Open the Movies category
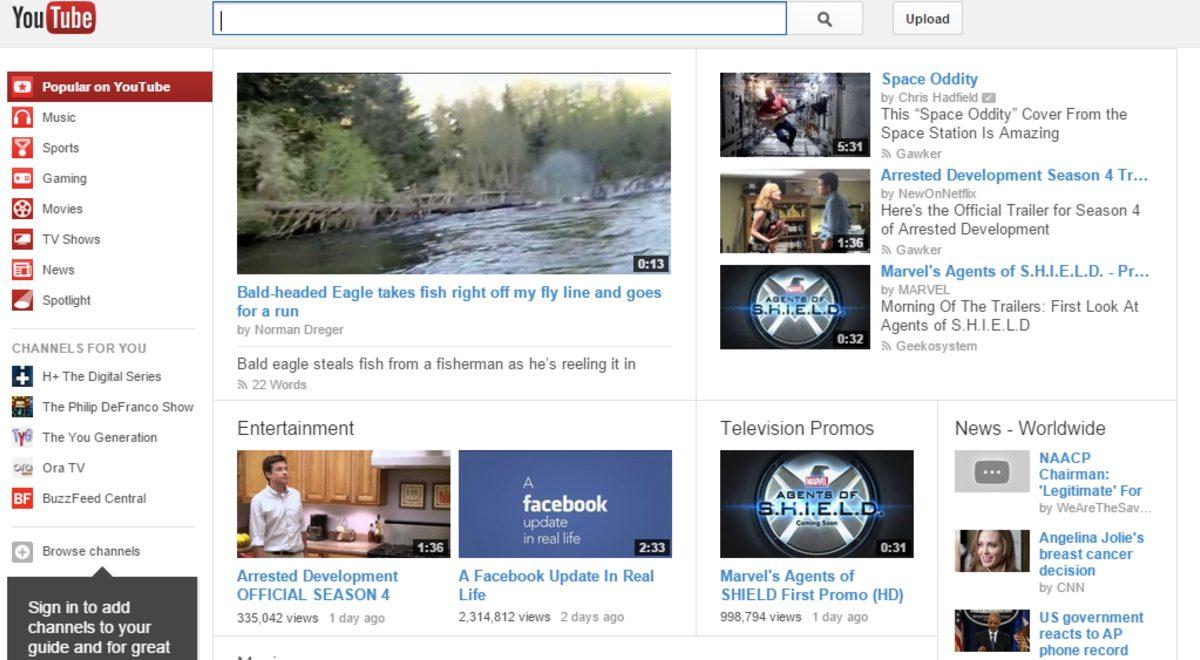 click(62, 209)
